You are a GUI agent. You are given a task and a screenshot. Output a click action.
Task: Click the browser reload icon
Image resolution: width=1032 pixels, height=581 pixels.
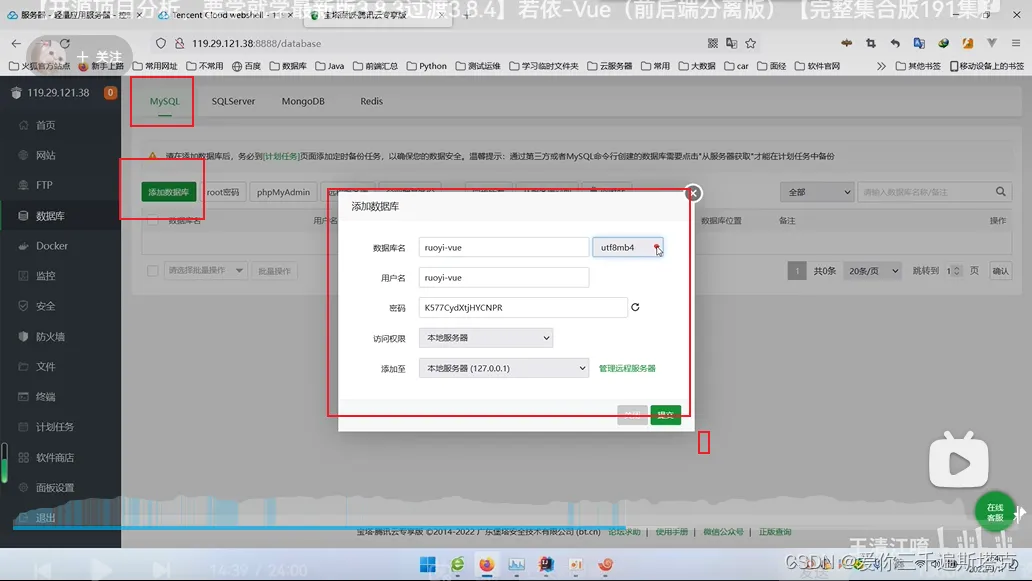tap(64, 43)
